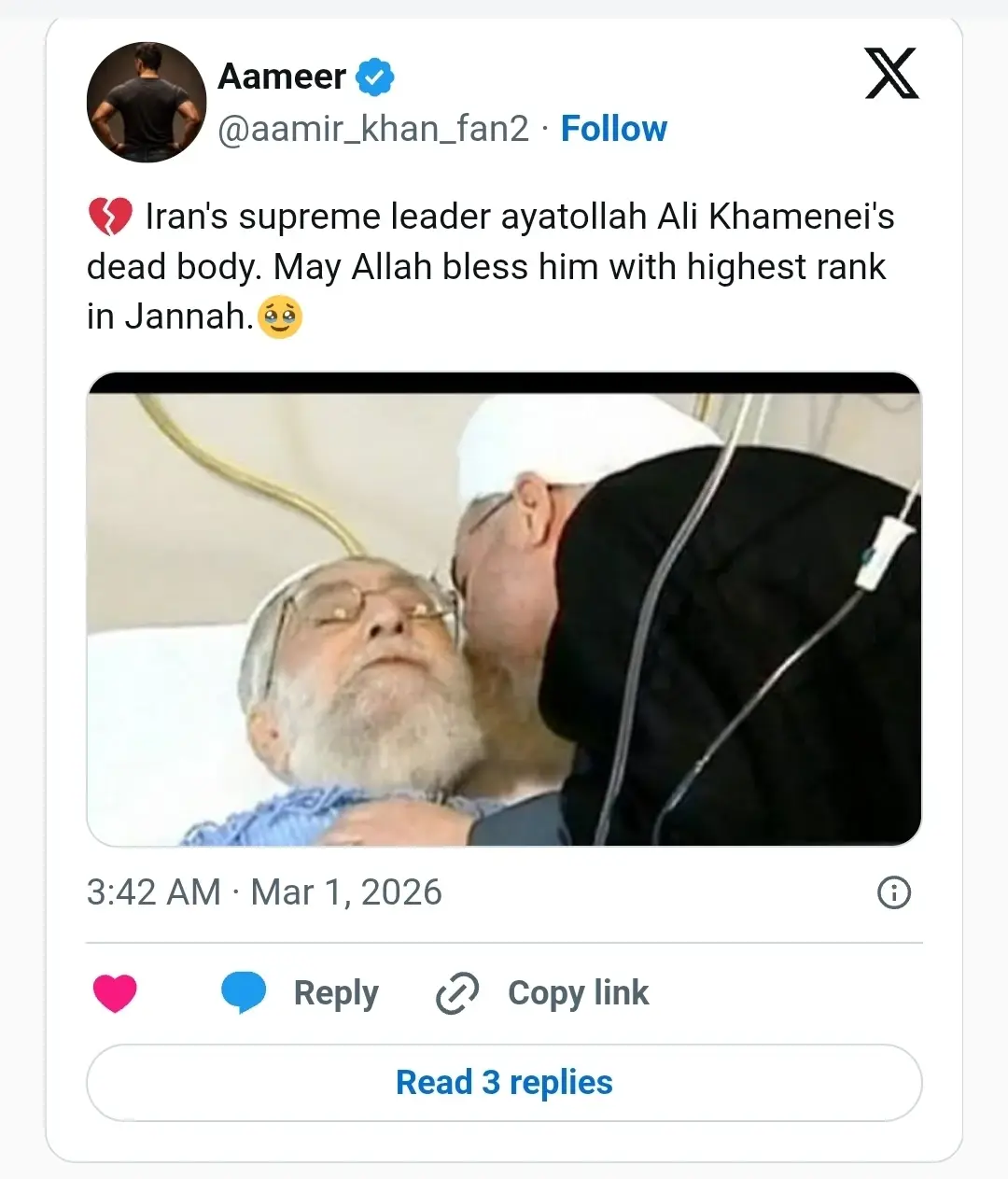This screenshot has height=1179, width=1008.
Task: Open the hospital bed photo in the tweet
Action: point(504,616)
